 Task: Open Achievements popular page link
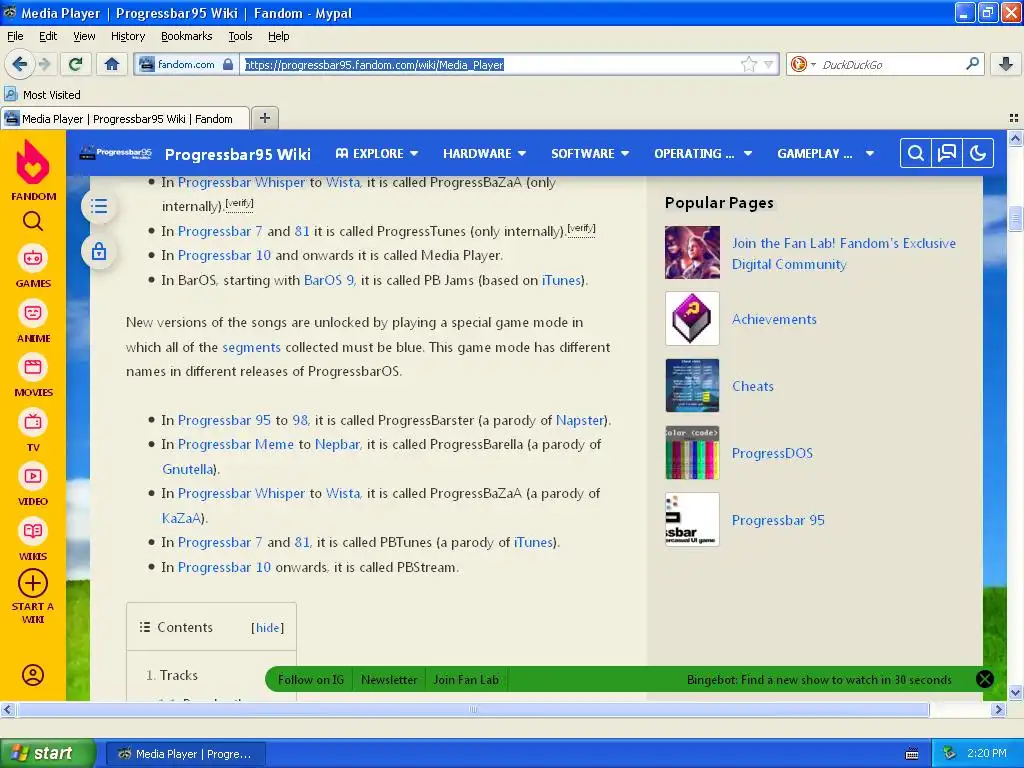[774, 319]
